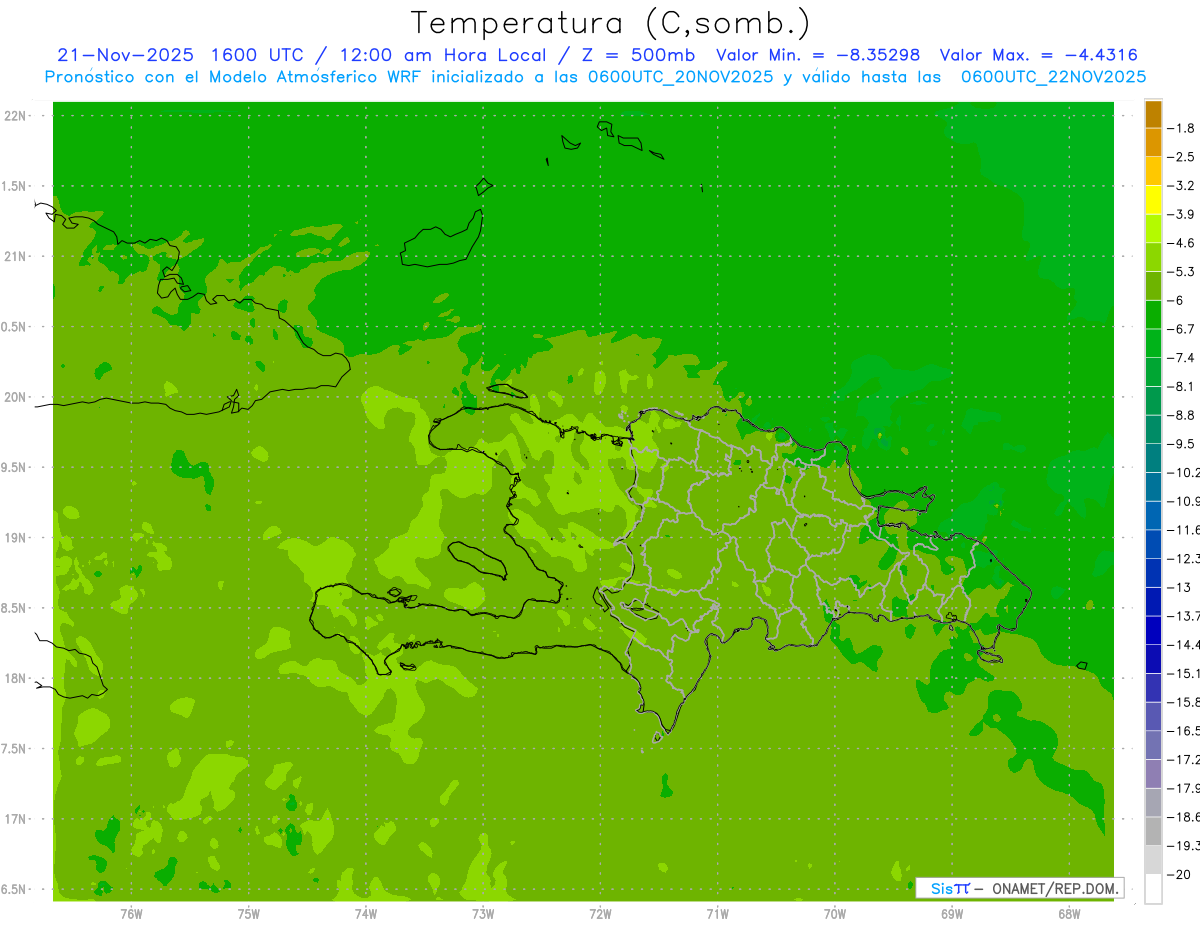This screenshot has width=1200, height=927.
Task: Choose legend swatch between -8.1 and -8.8
Action: pyautogui.click(x=1153, y=400)
